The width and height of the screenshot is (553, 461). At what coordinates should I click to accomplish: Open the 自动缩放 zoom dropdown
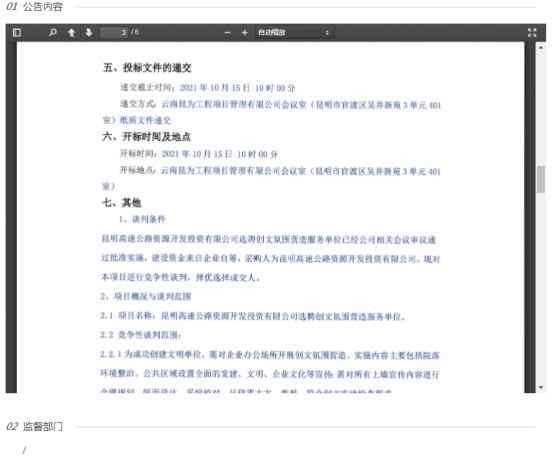click(294, 32)
